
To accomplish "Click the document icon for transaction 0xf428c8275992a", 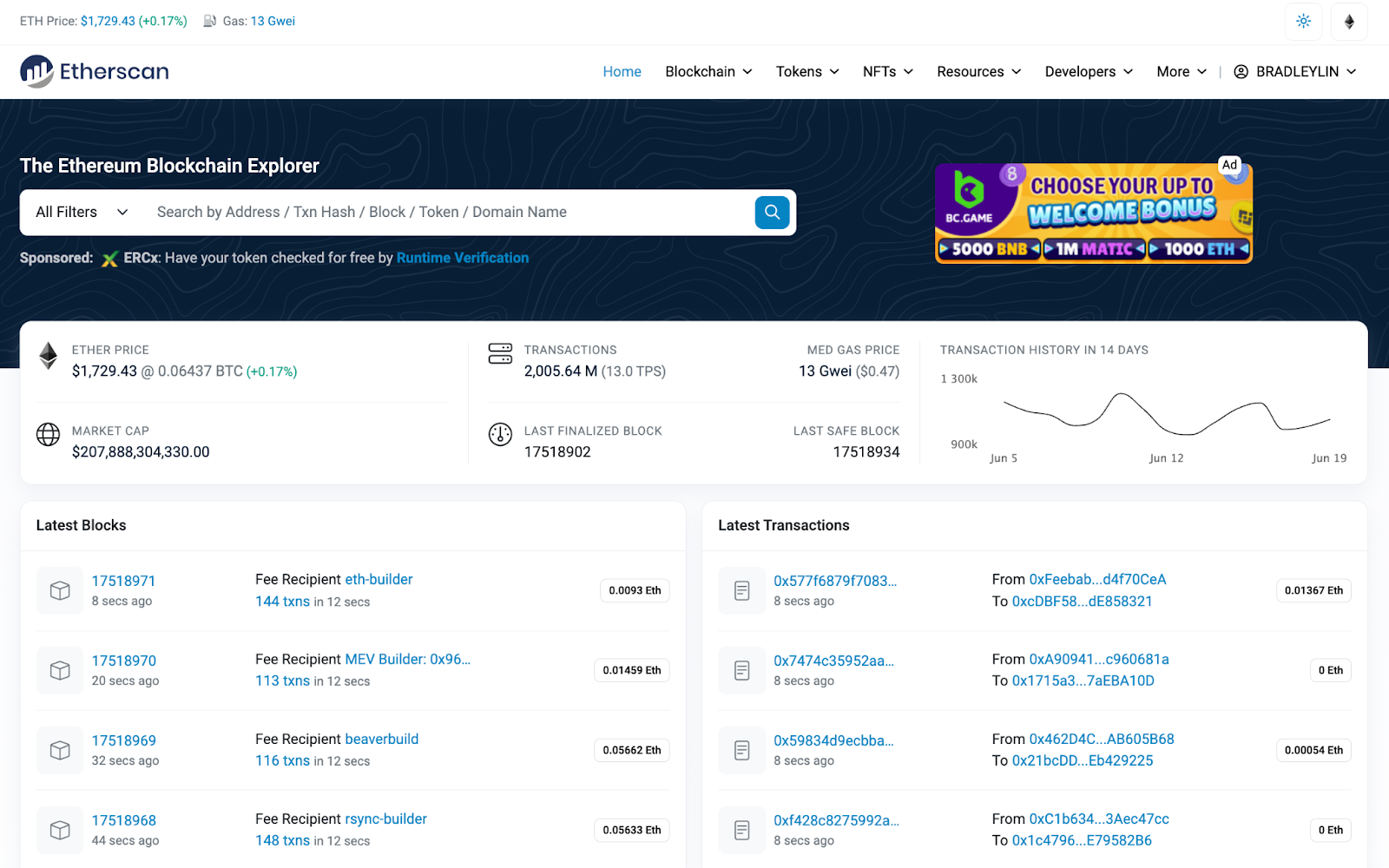I will tap(742, 830).
